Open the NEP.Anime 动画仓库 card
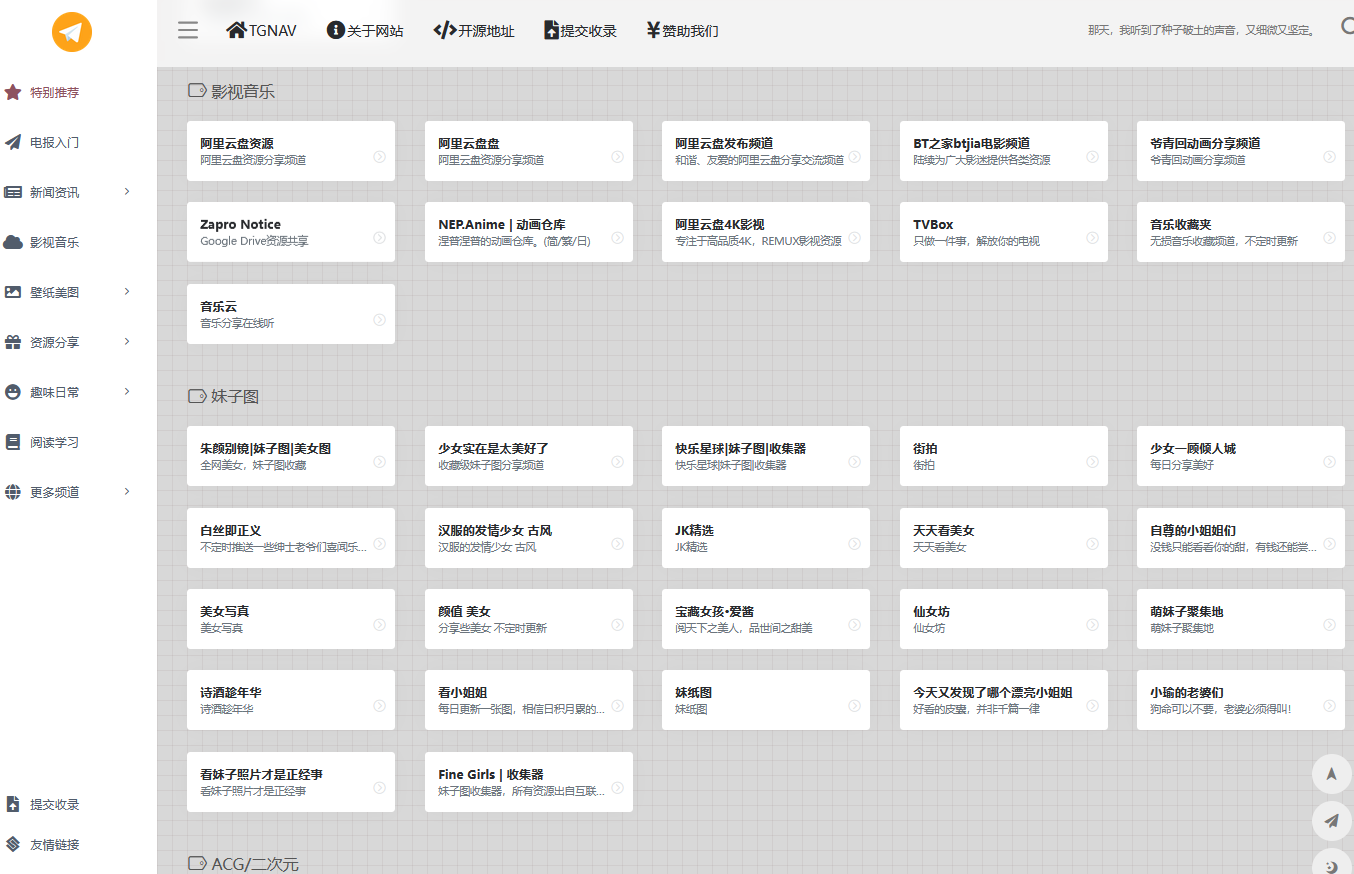Image resolution: width=1354 pixels, height=874 pixels. click(528, 232)
